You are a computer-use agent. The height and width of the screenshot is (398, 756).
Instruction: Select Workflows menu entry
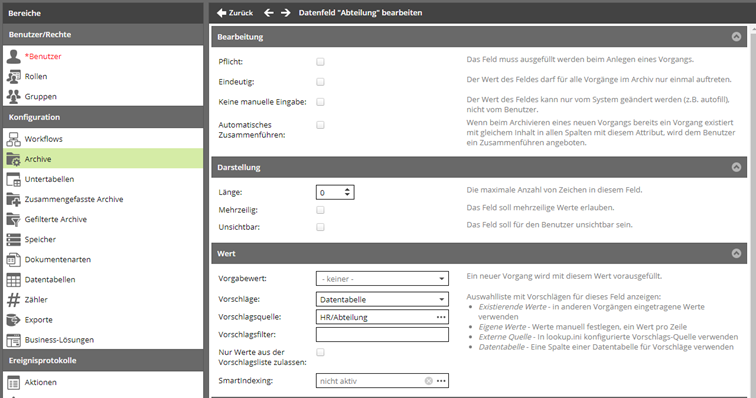(x=43, y=139)
